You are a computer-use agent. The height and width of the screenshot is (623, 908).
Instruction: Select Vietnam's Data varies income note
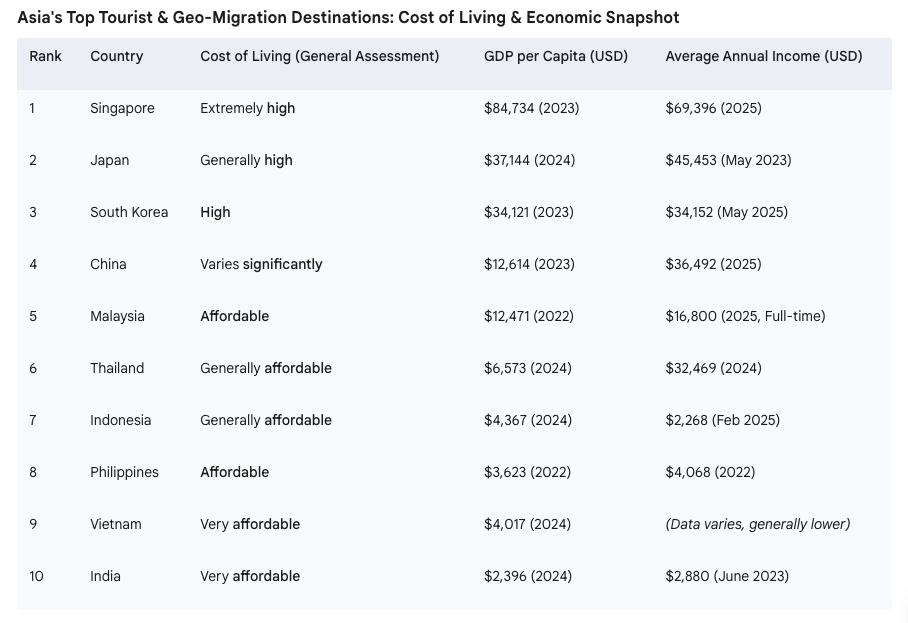757,524
